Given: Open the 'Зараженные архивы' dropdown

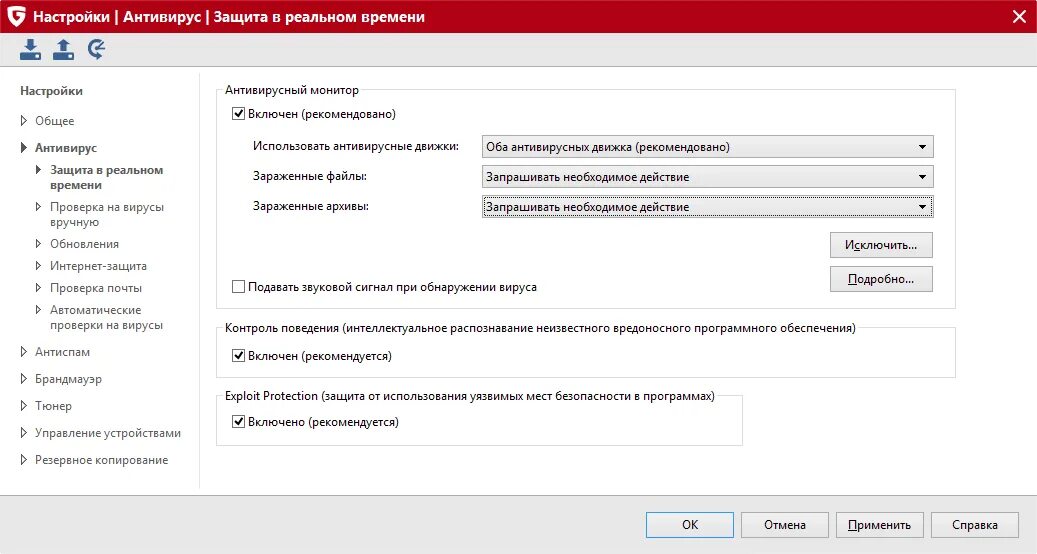Looking at the screenshot, I should click(708, 207).
